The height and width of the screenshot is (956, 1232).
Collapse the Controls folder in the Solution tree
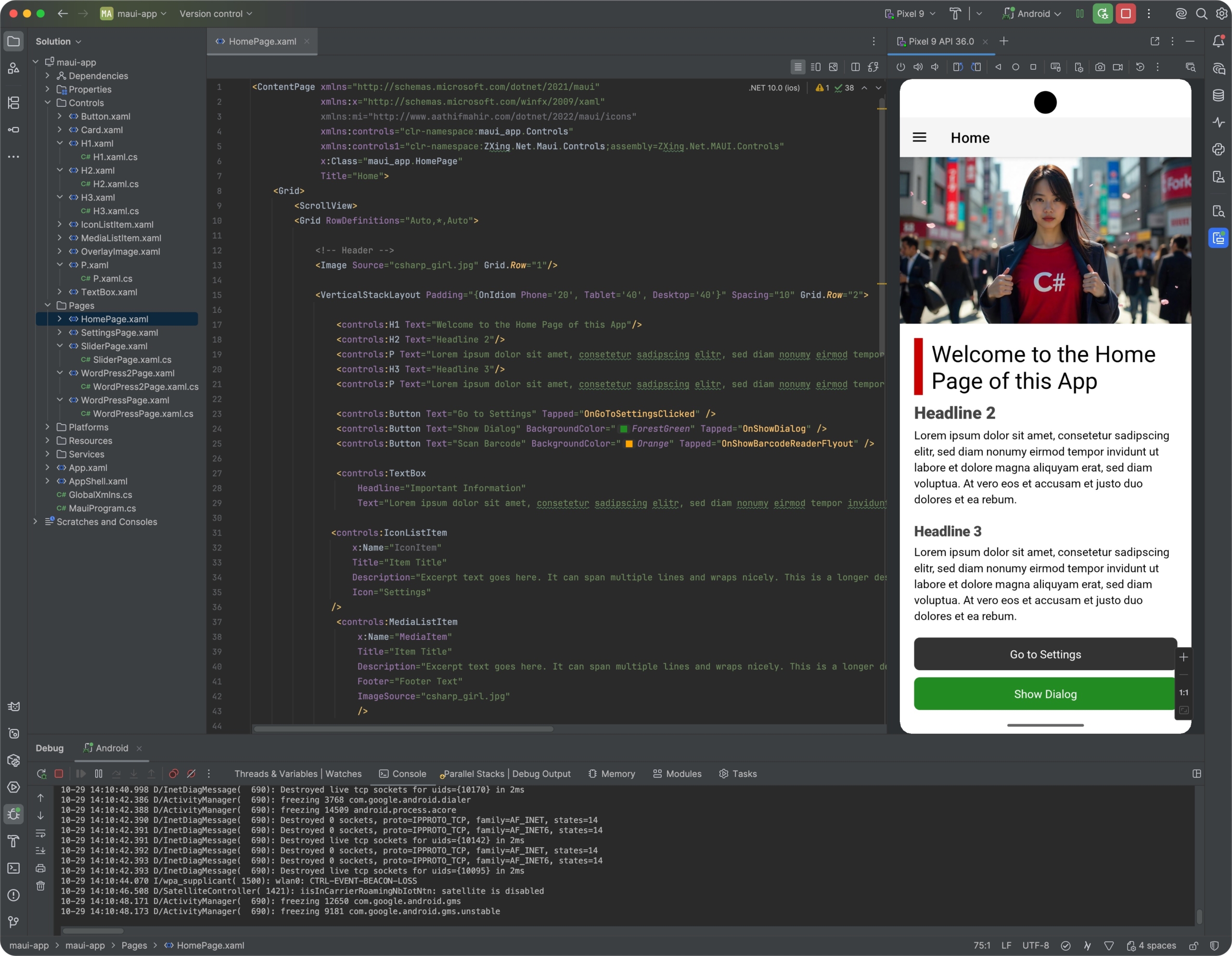(x=48, y=102)
